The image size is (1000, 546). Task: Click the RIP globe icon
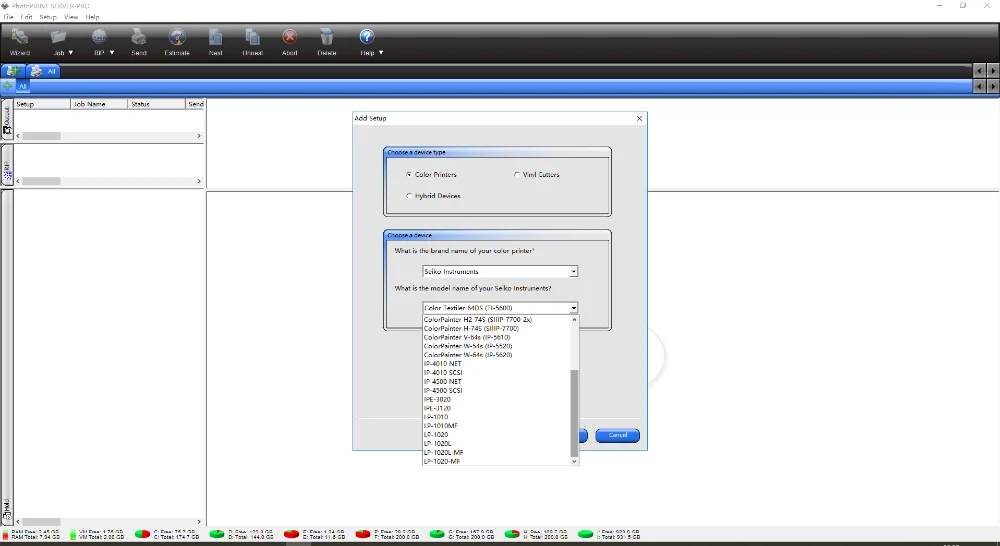[x=99, y=37]
